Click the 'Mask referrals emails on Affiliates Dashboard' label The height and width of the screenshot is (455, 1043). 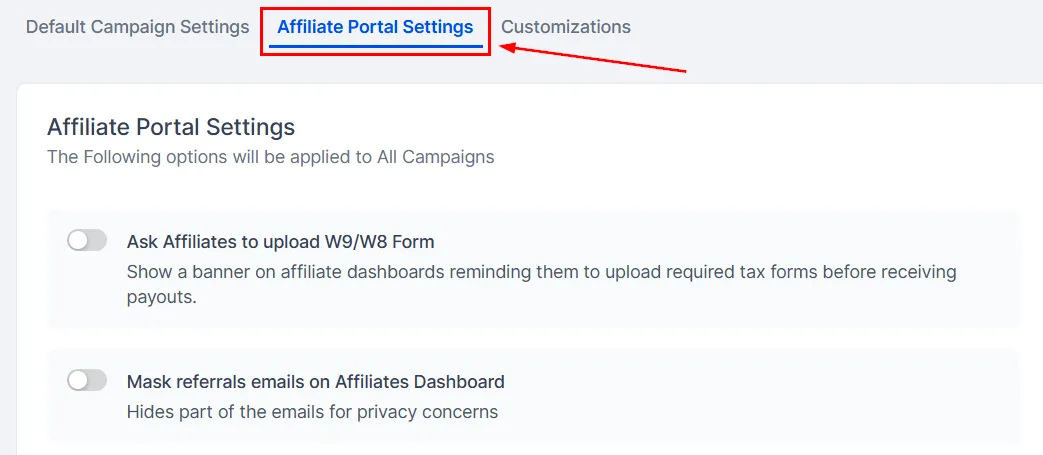pyautogui.click(x=315, y=382)
